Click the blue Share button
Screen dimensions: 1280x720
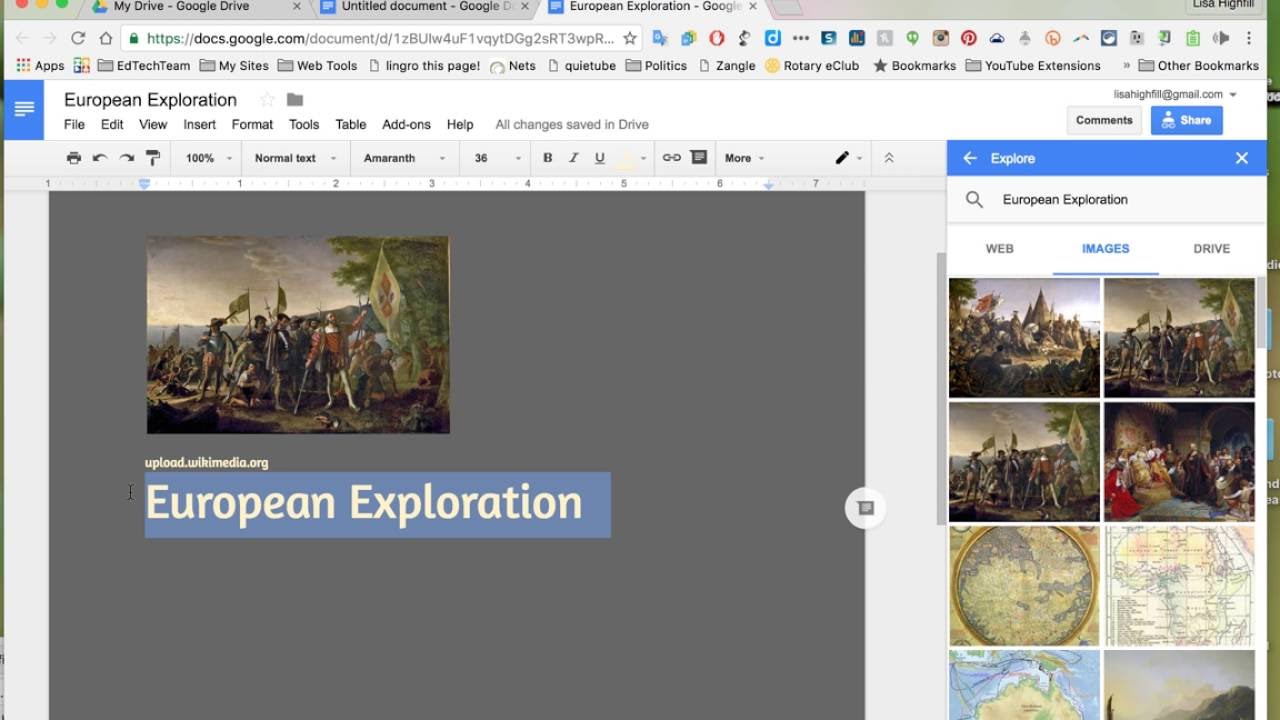(x=1186, y=120)
